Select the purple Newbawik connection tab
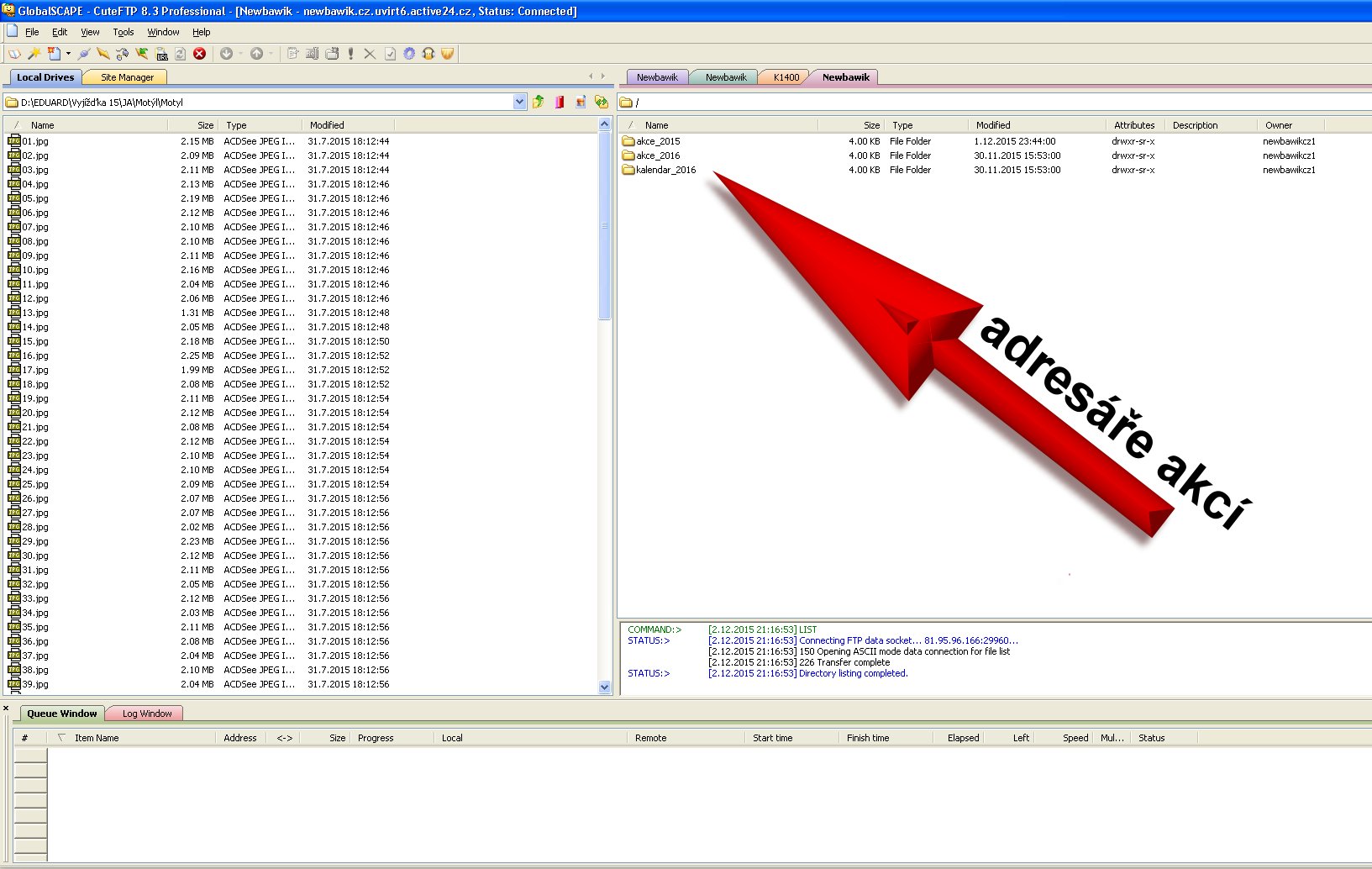Image resolution: width=1372 pixels, height=869 pixels. [657, 77]
